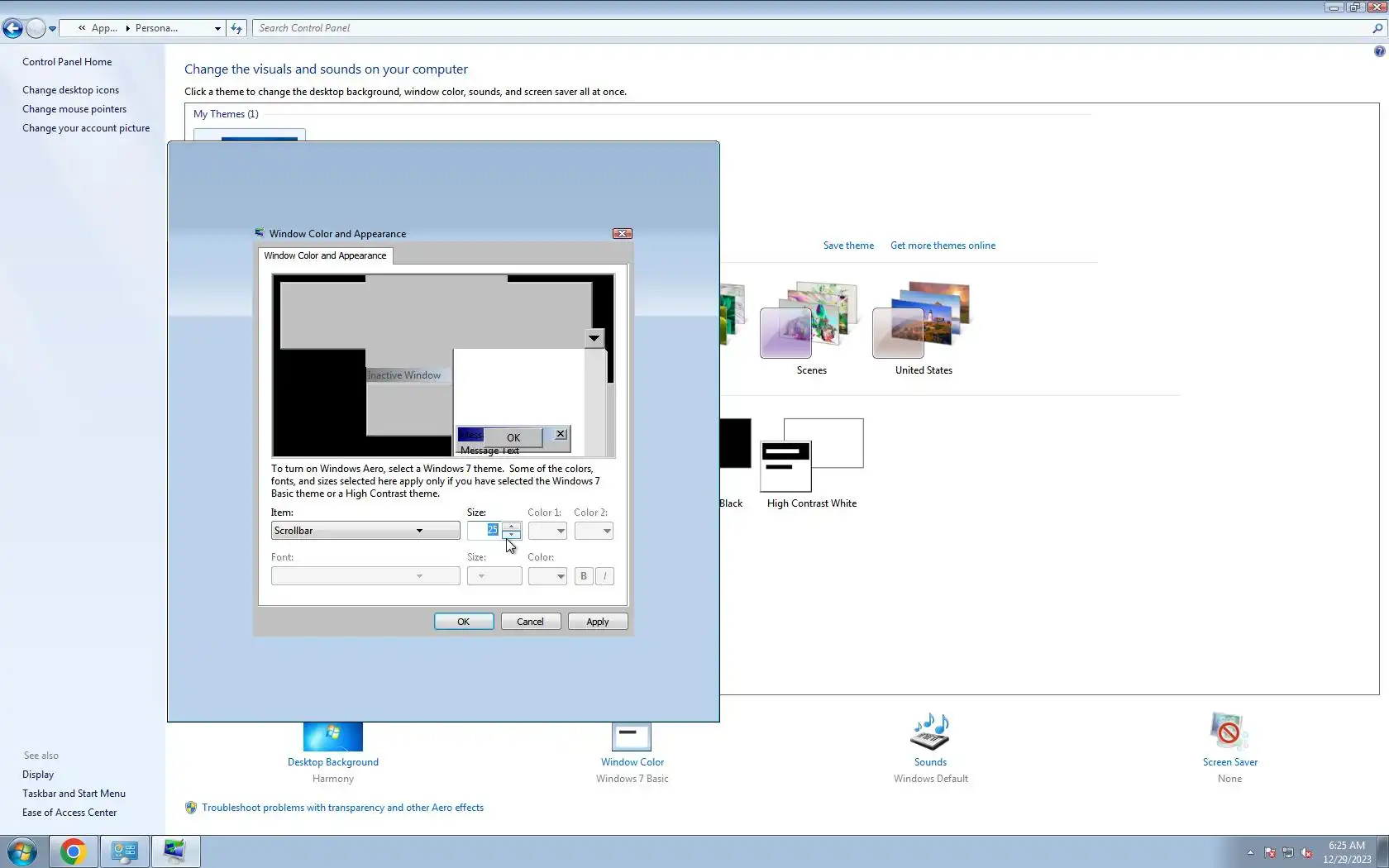Click Apply in the appearance dialog
This screenshot has height=868, width=1389.
tap(598, 622)
